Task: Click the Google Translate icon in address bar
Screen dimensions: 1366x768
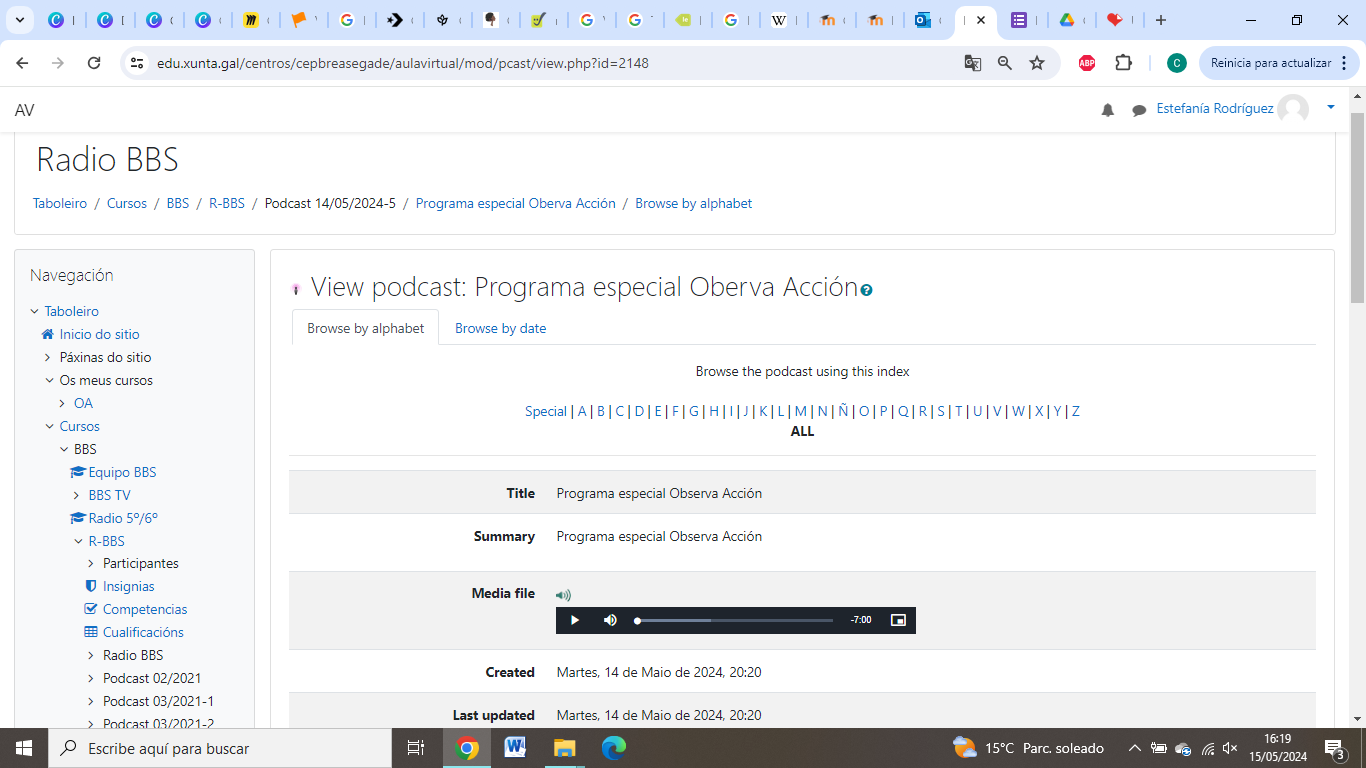Action: click(x=972, y=63)
